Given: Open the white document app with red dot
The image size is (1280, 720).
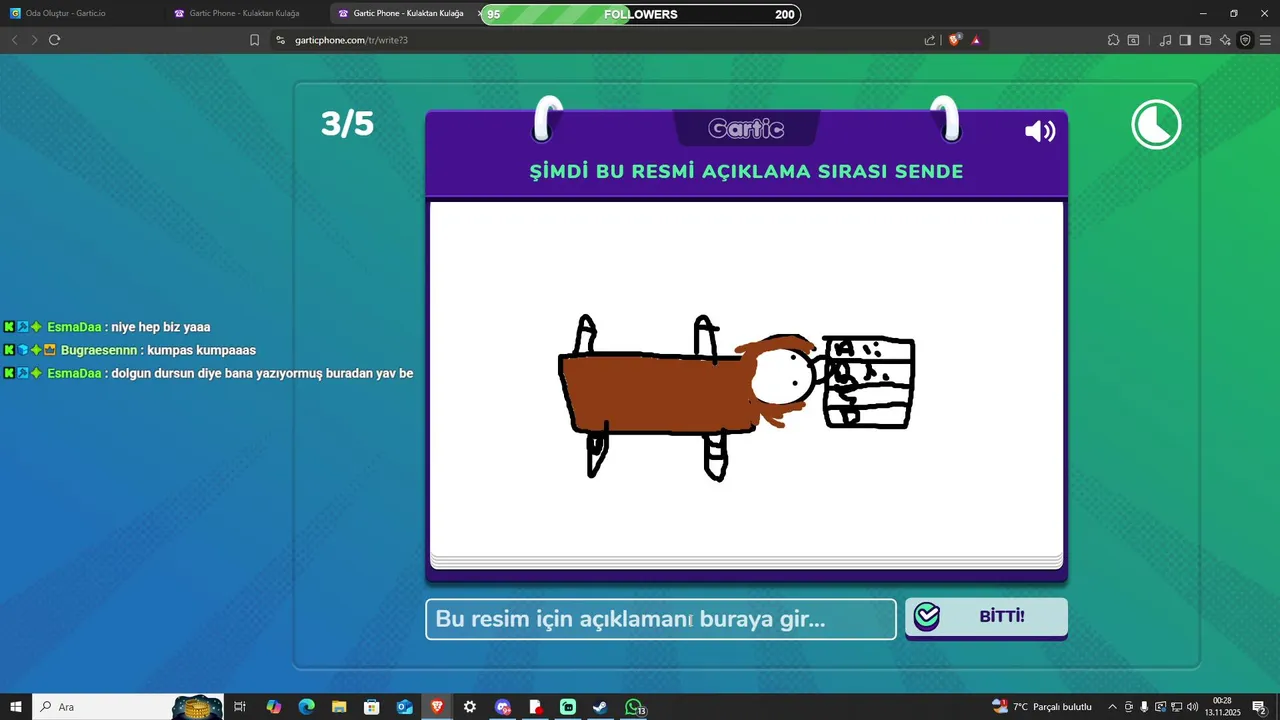Looking at the screenshot, I should click(x=535, y=707).
